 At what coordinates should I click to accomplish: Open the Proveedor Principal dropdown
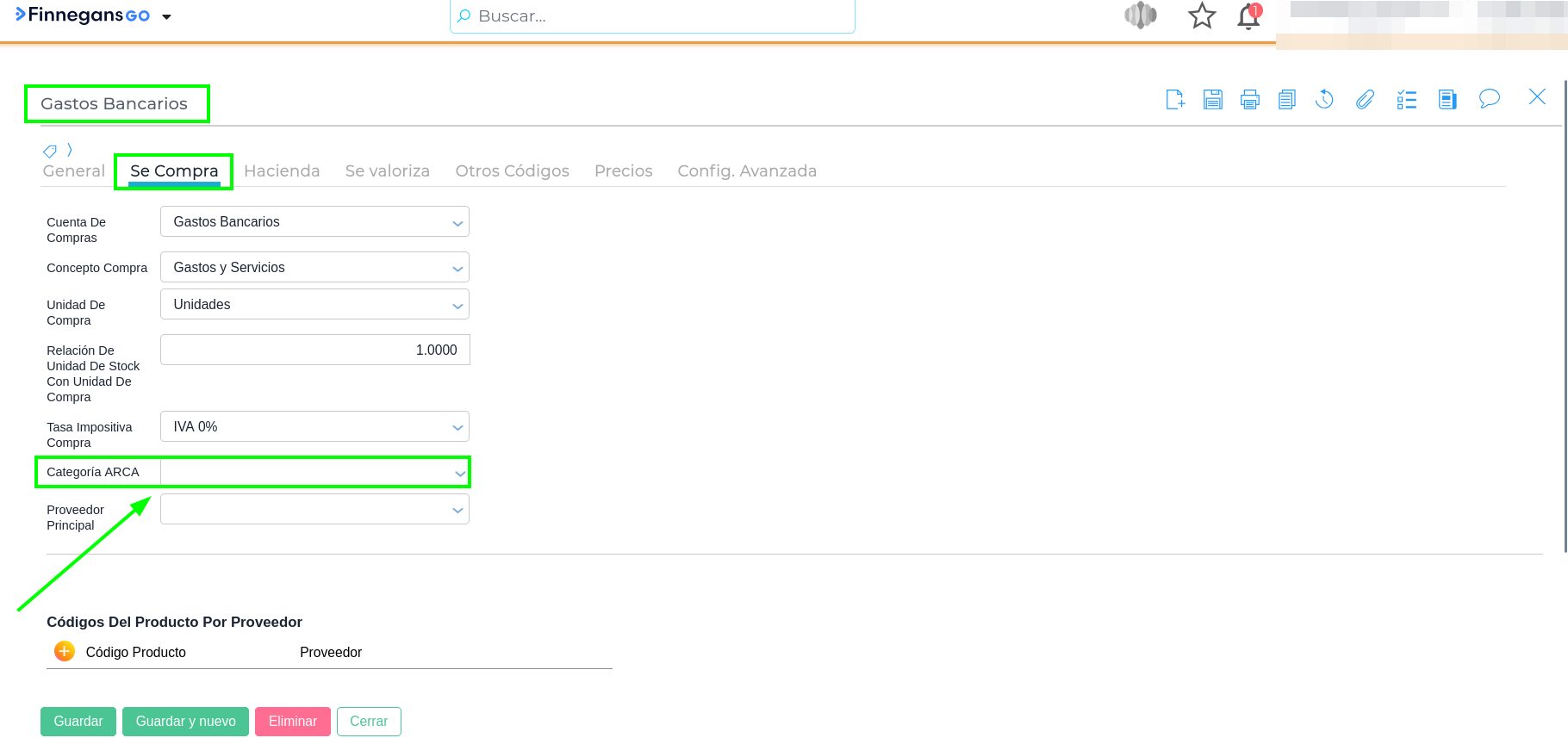[x=457, y=510]
